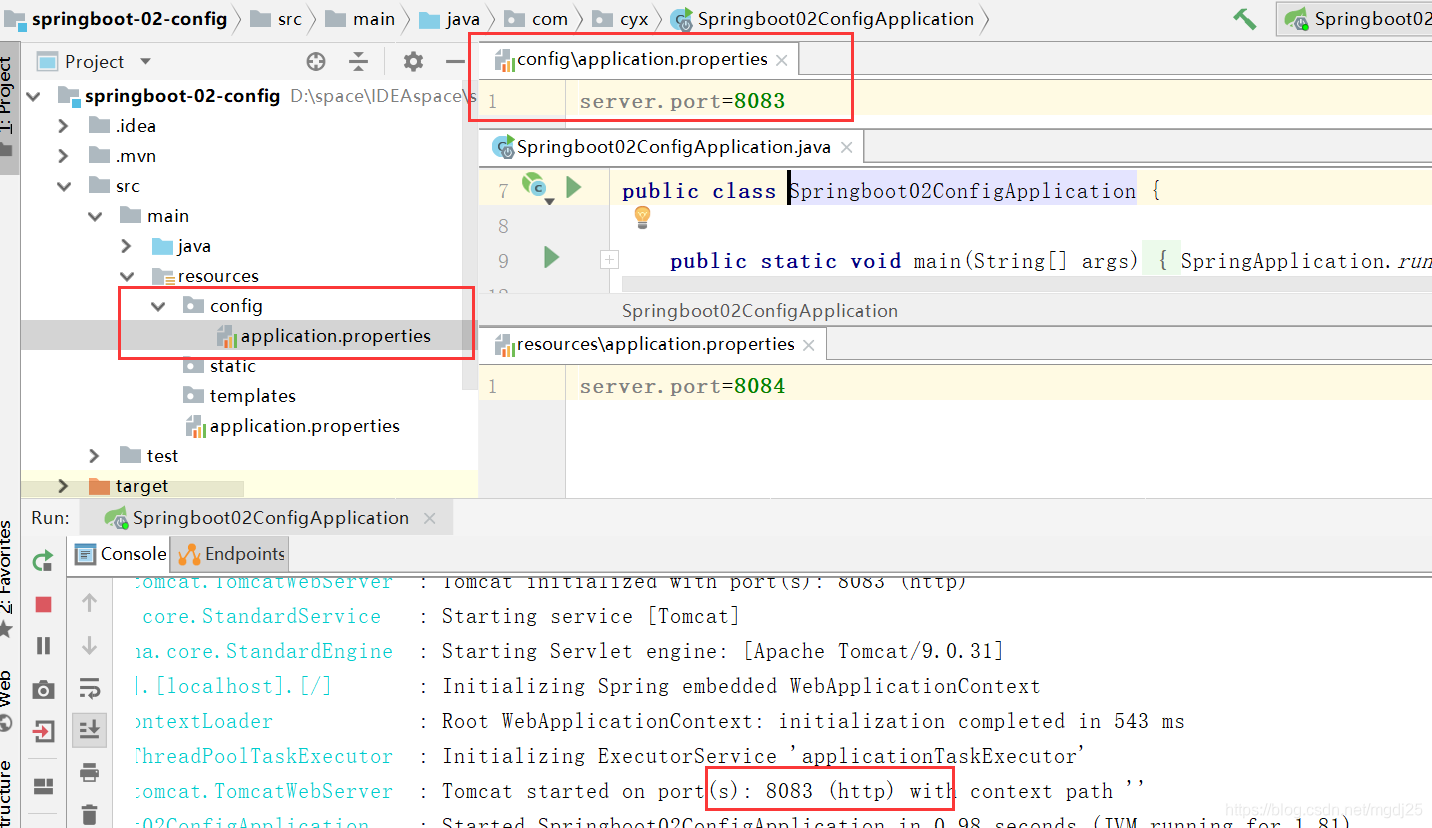The width and height of the screenshot is (1432, 828).
Task: Expand the java folder
Action: tap(126, 246)
